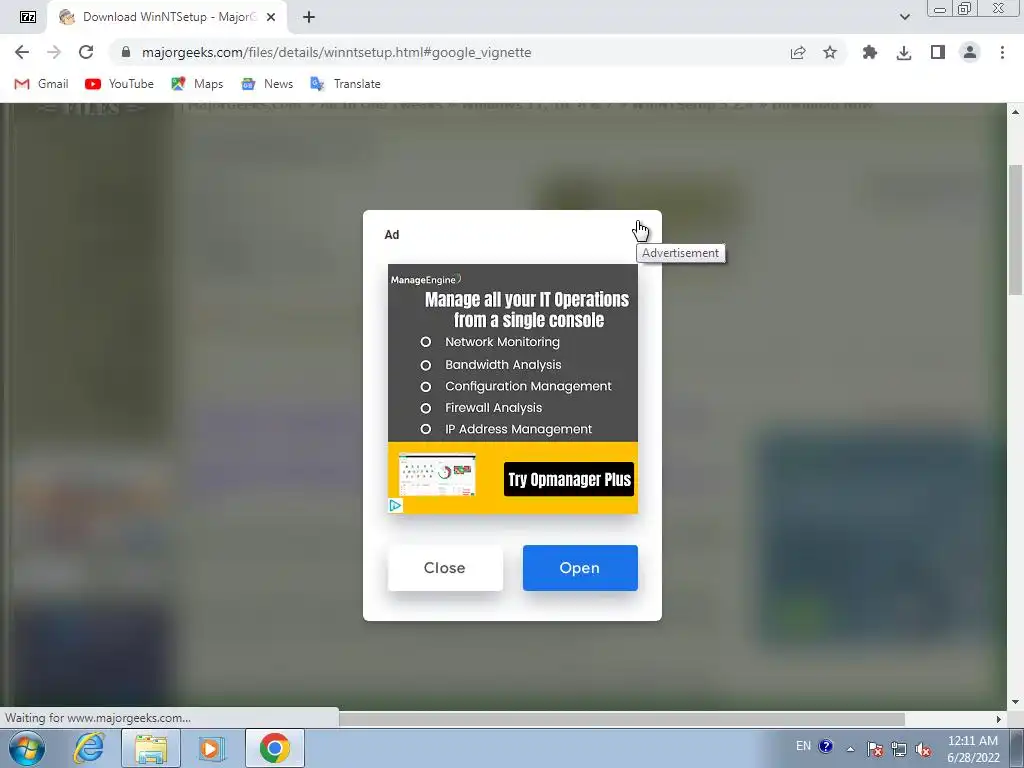The image size is (1024, 768).
Task: Select the Download WinNTSetup tab
Action: coord(167,17)
